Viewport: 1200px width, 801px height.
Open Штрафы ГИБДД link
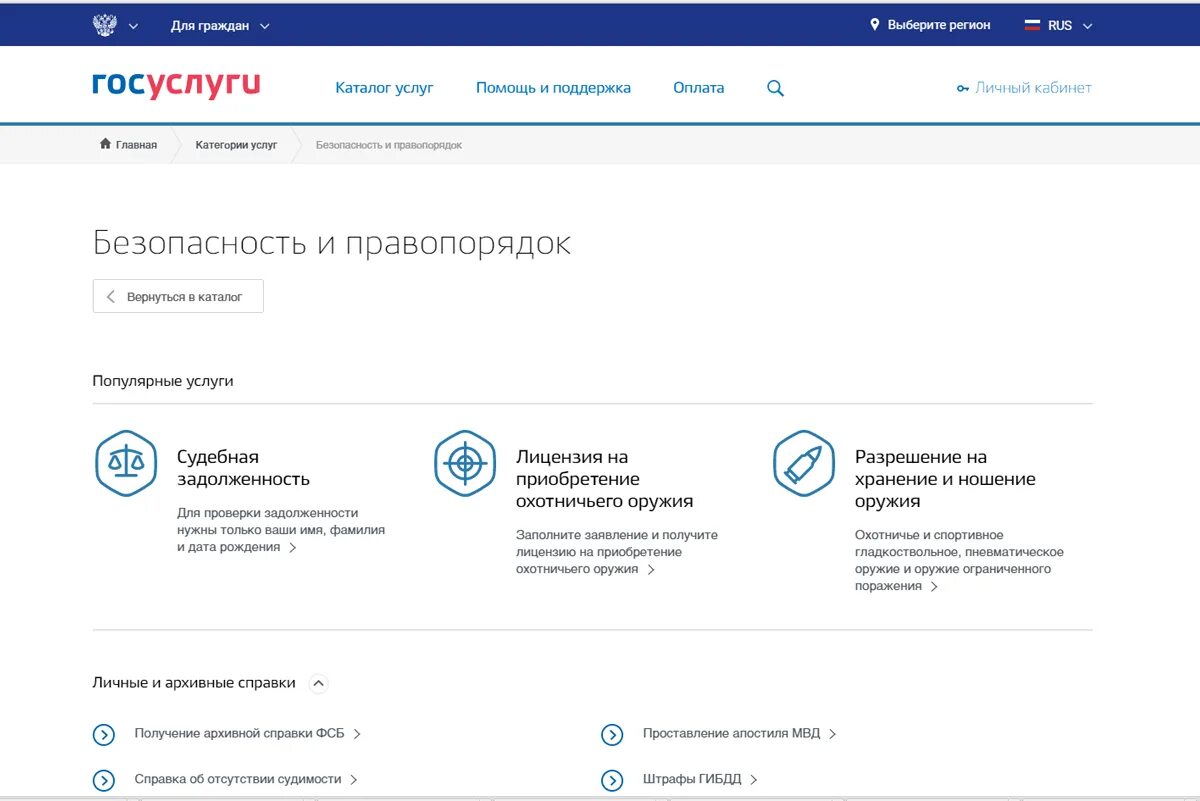coord(692,779)
